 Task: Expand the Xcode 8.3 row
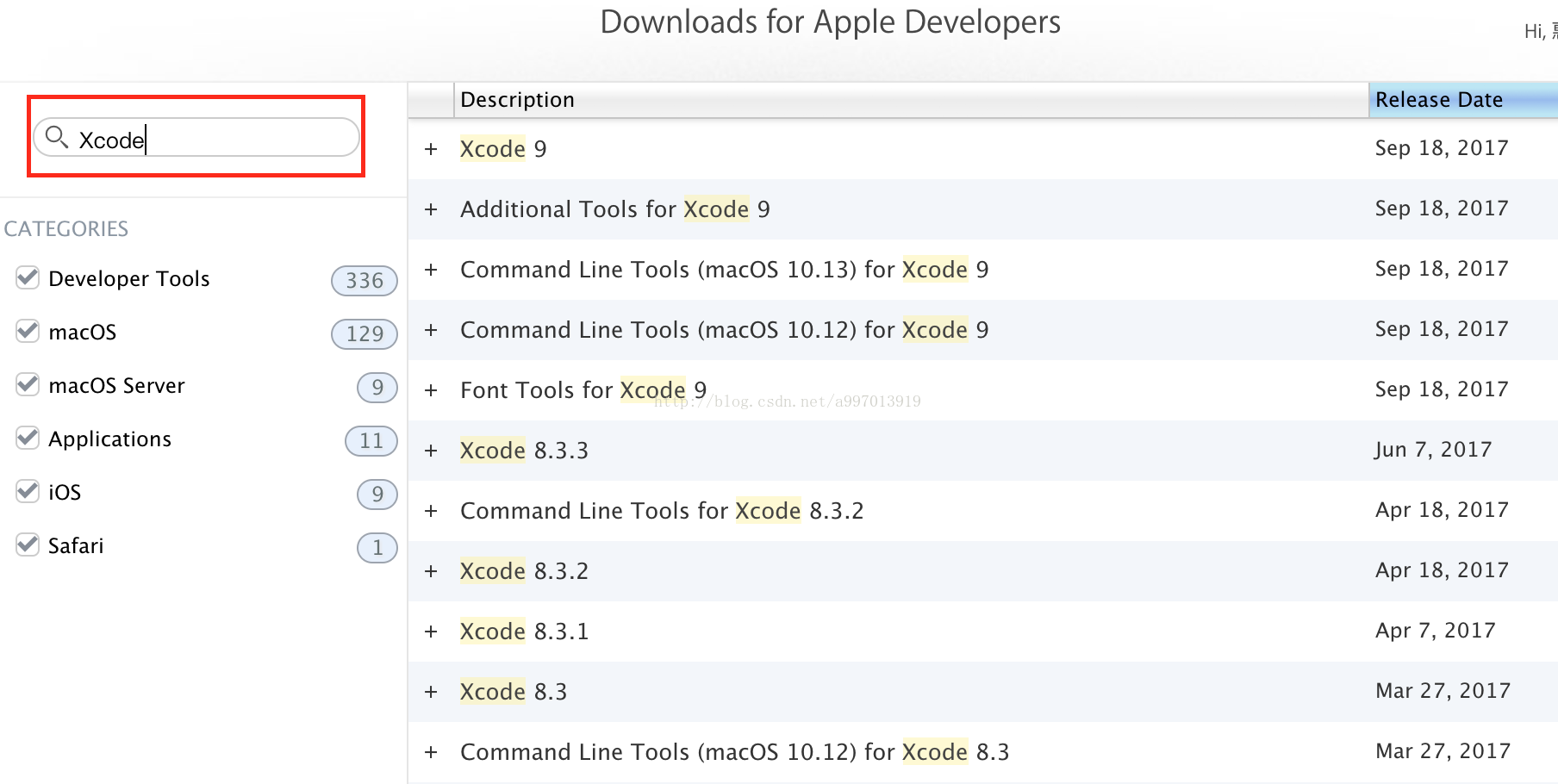click(431, 692)
